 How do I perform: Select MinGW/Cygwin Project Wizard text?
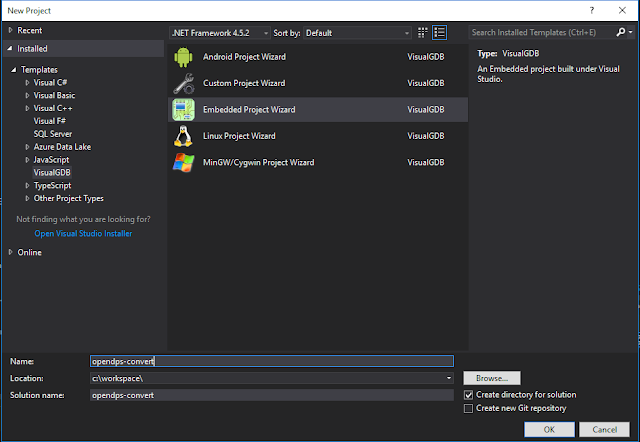point(259,162)
